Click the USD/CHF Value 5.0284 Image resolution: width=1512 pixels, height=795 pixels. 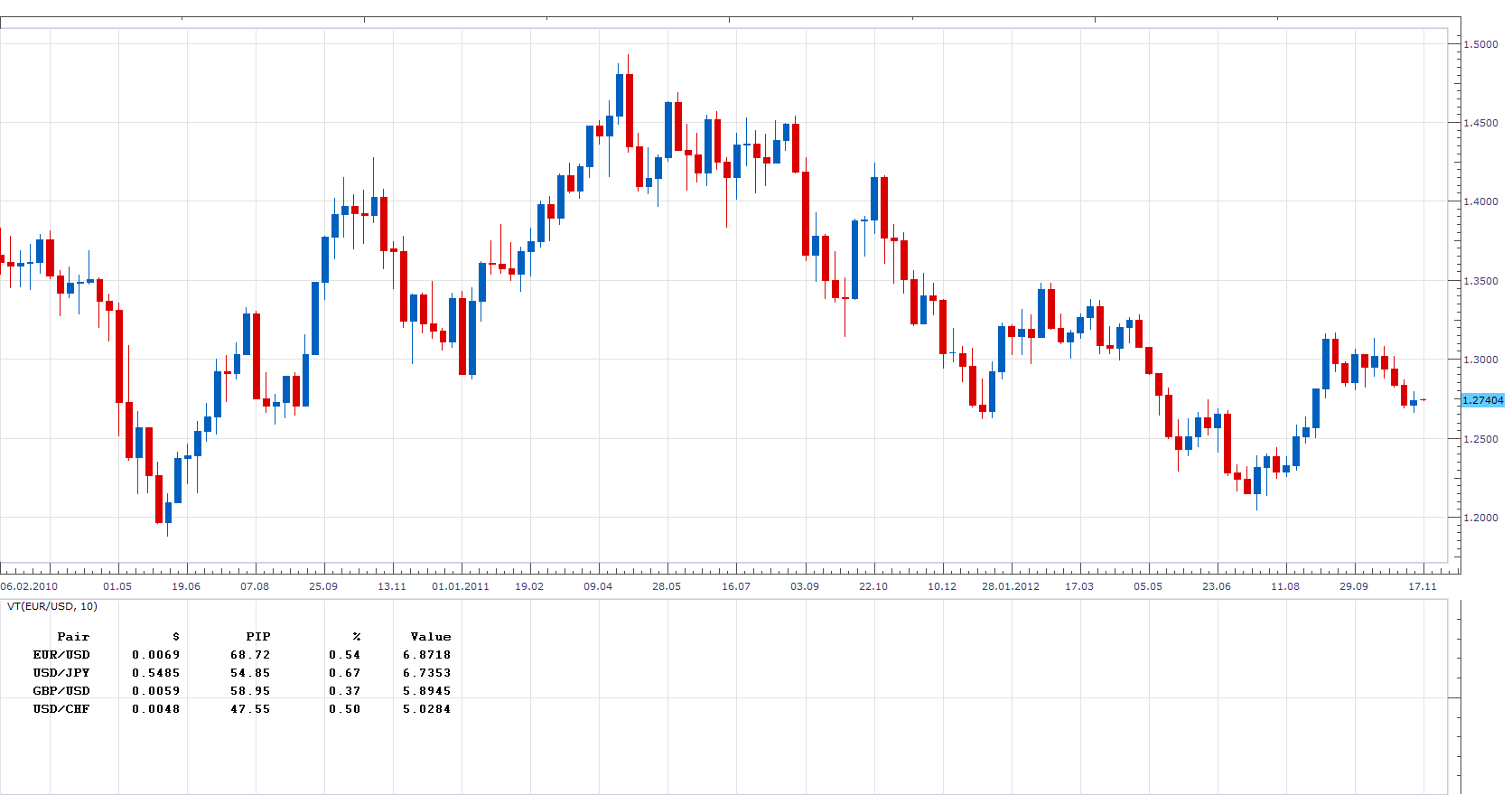click(x=427, y=709)
